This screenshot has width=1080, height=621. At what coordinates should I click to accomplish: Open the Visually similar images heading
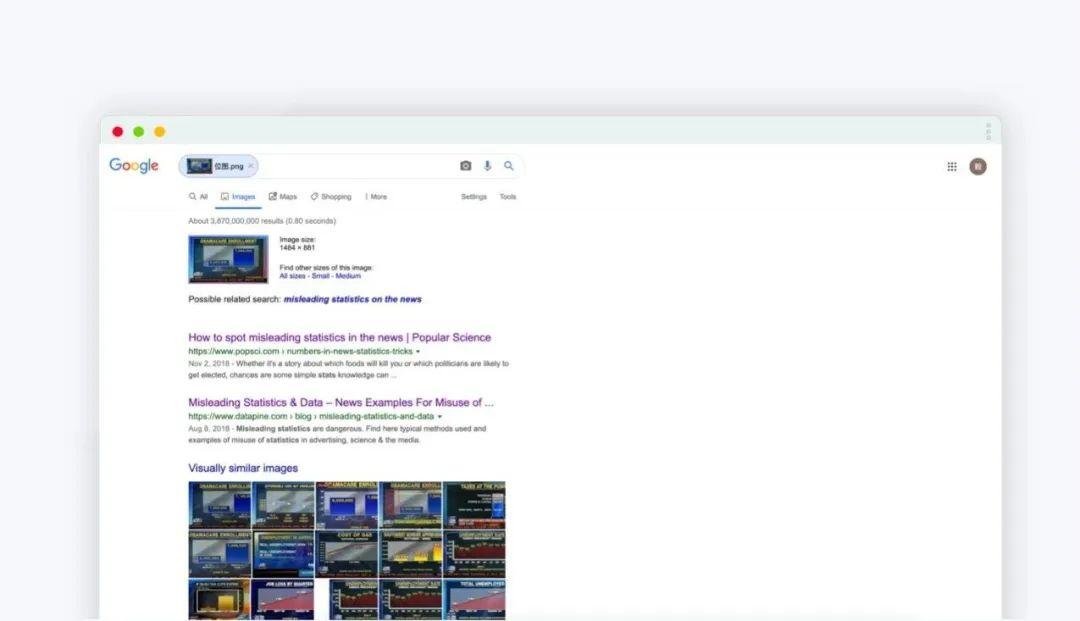tap(243, 468)
